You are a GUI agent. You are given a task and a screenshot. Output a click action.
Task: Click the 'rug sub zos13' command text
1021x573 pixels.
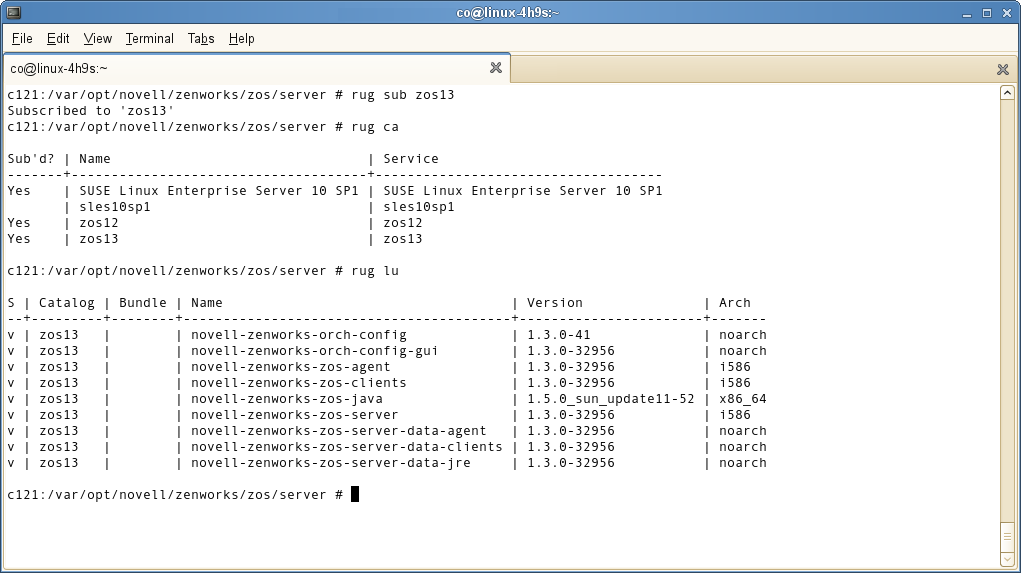tap(402, 94)
